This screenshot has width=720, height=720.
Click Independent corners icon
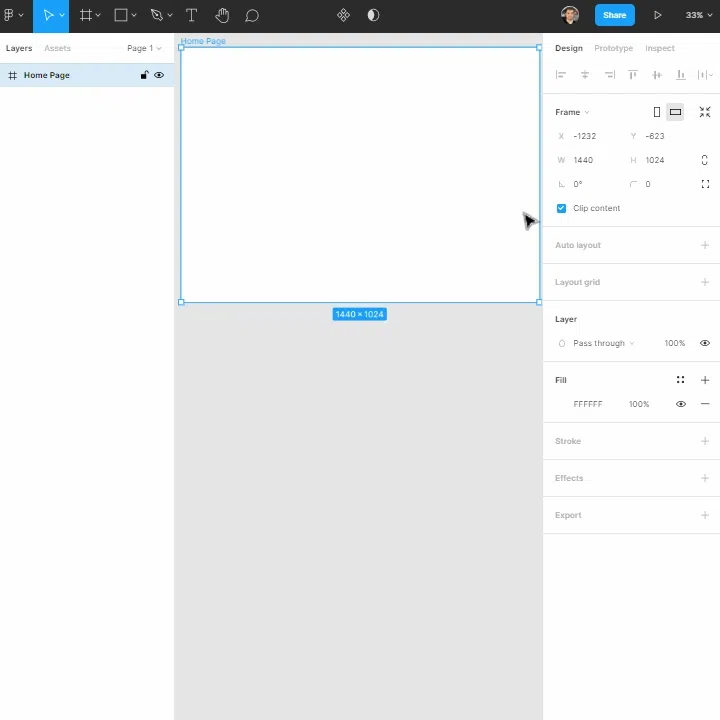click(705, 184)
